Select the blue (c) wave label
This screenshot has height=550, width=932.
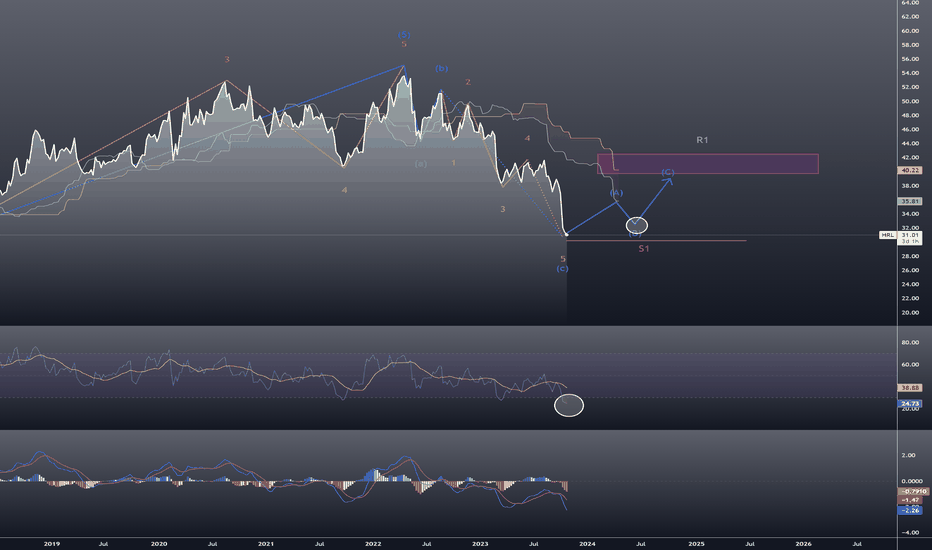click(x=562, y=269)
